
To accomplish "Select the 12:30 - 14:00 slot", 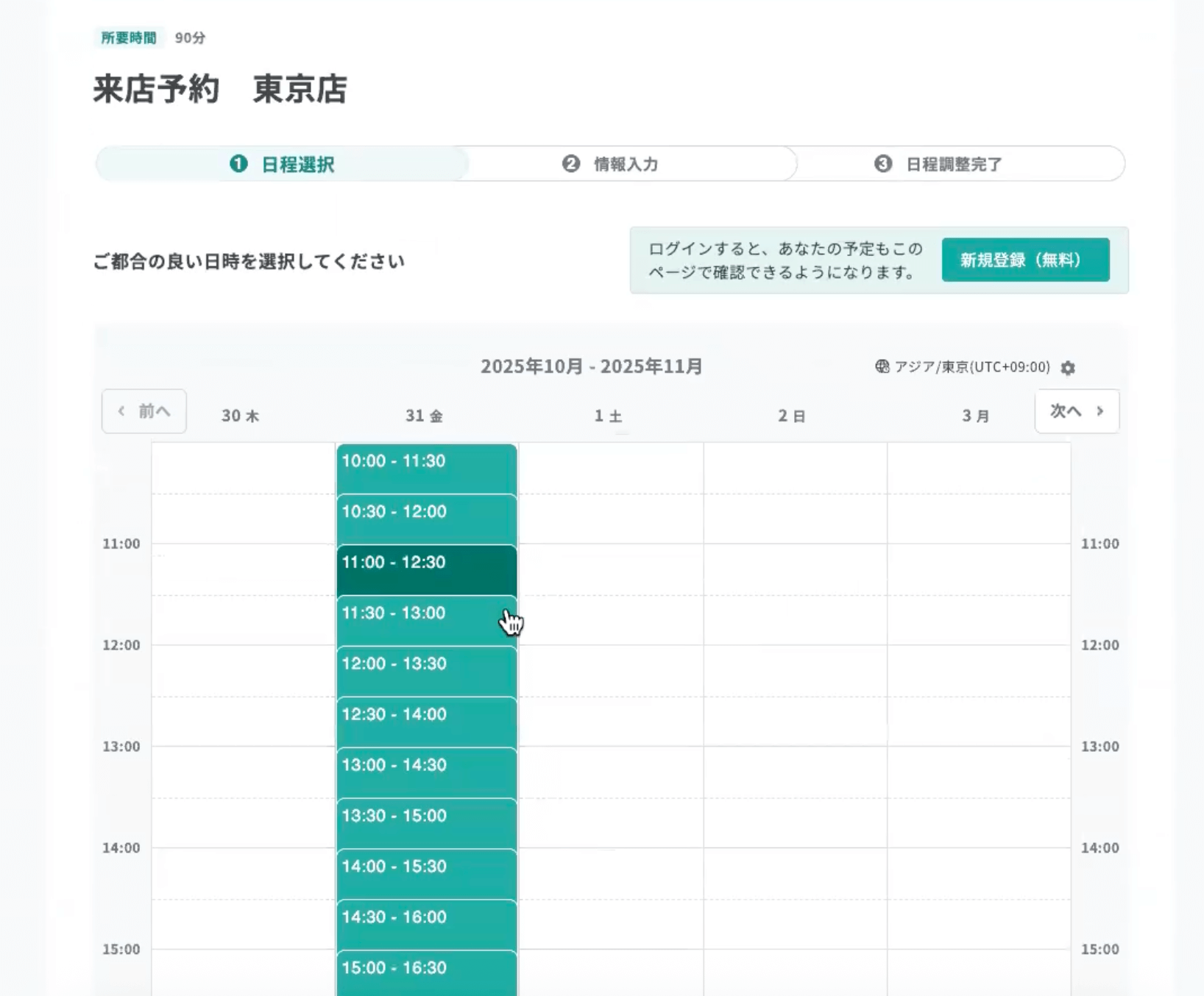I will [x=426, y=722].
